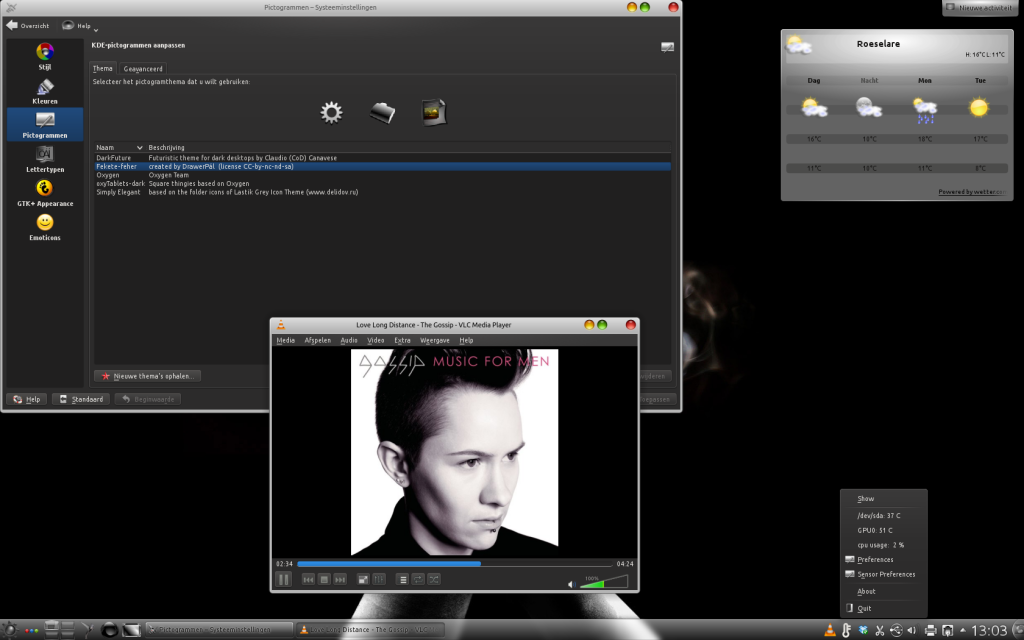Viewport: 1024px width, 640px height.
Task: Show the VLC playlist
Action: [403, 579]
